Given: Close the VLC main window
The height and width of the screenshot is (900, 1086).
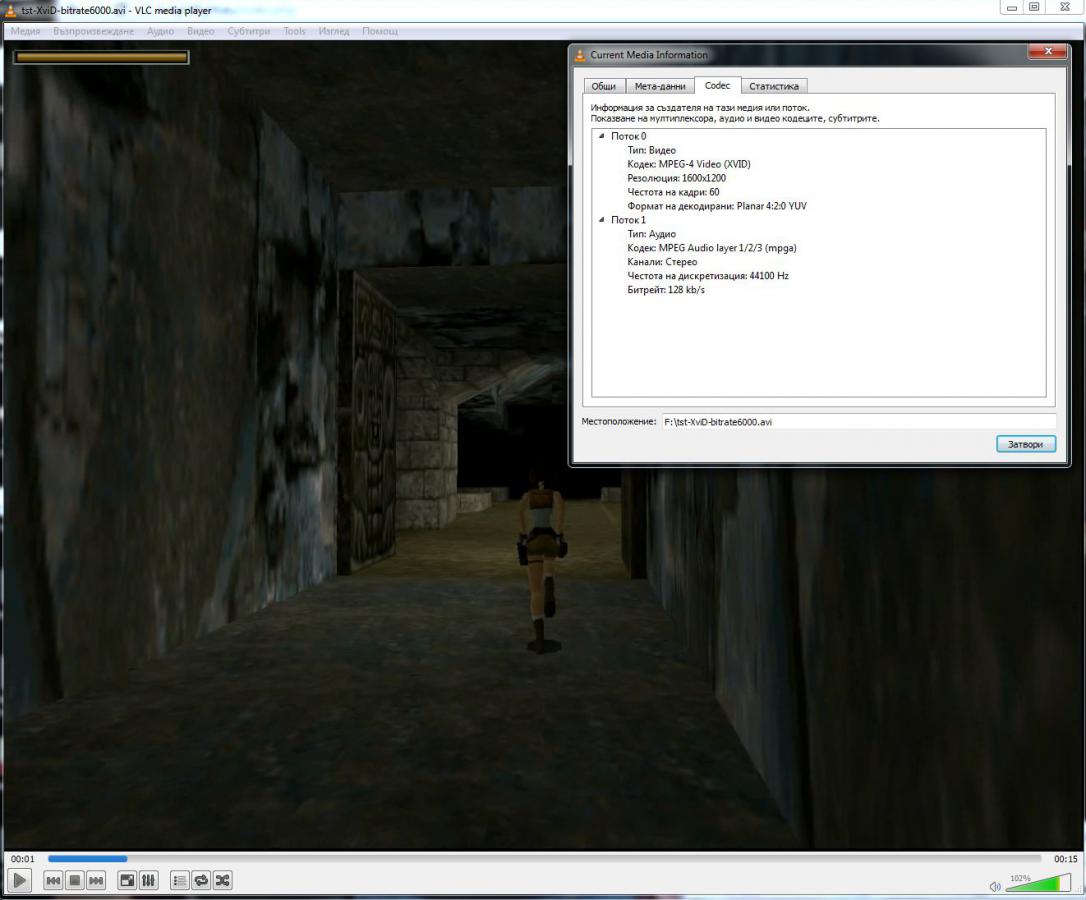Looking at the screenshot, I should [1065, 8].
